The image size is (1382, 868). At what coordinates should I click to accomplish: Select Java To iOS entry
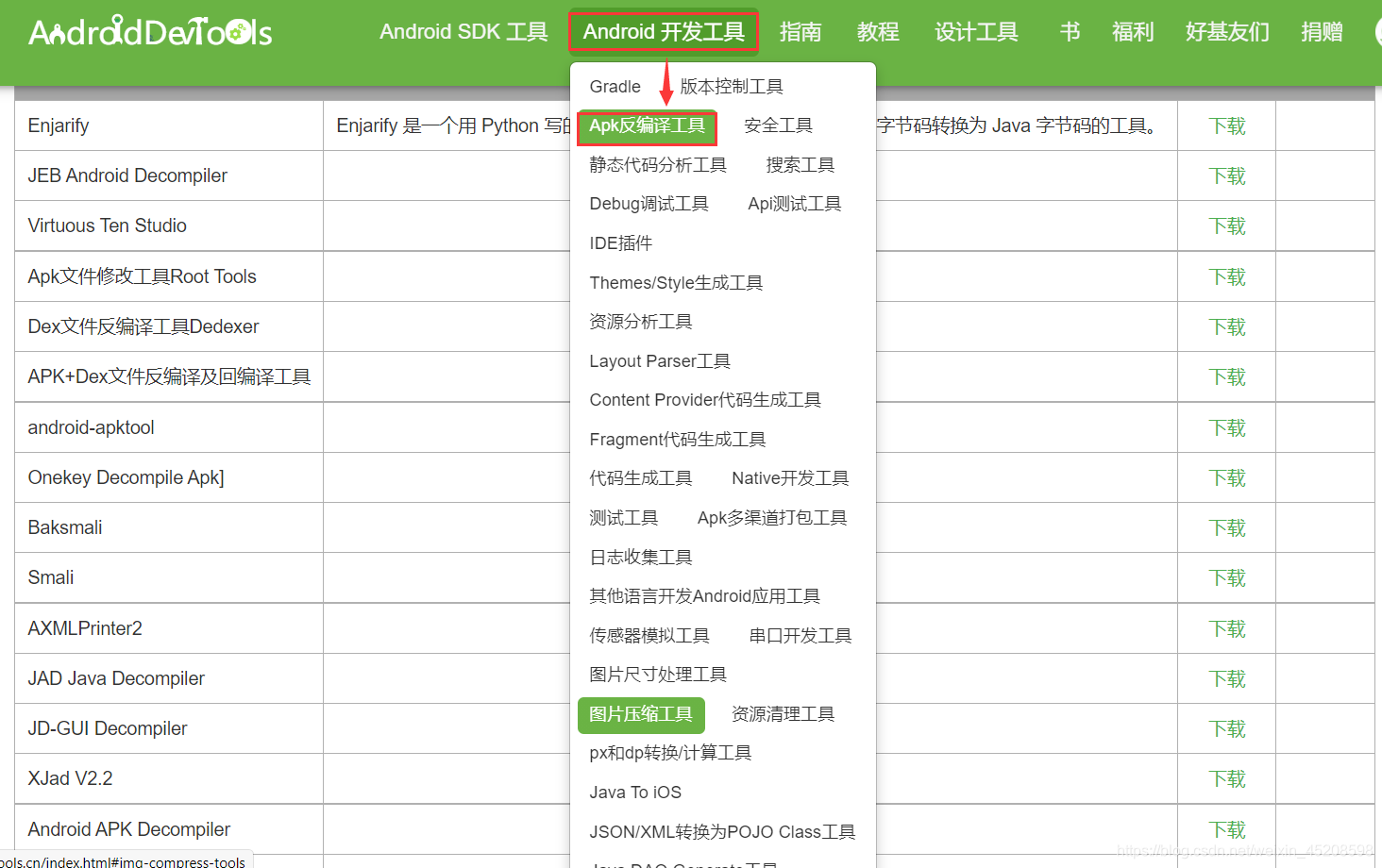click(x=635, y=793)
